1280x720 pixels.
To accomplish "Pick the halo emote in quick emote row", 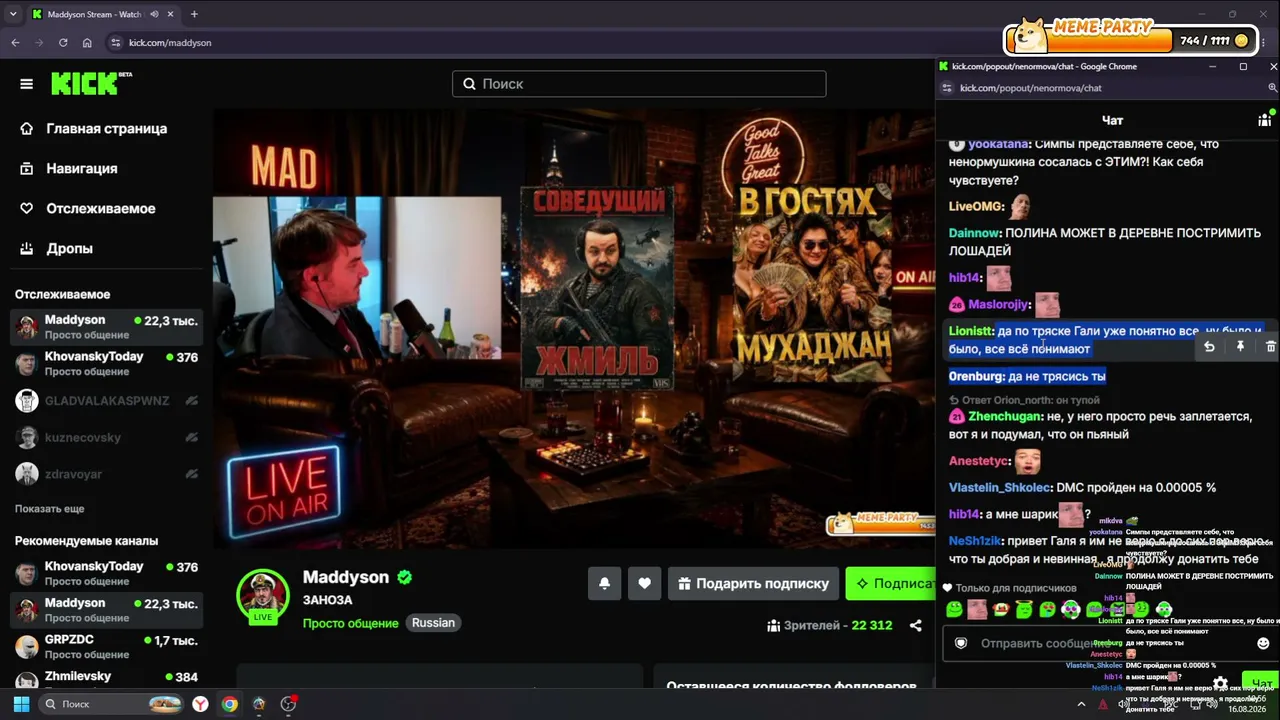I will (x=1024, y=609).
